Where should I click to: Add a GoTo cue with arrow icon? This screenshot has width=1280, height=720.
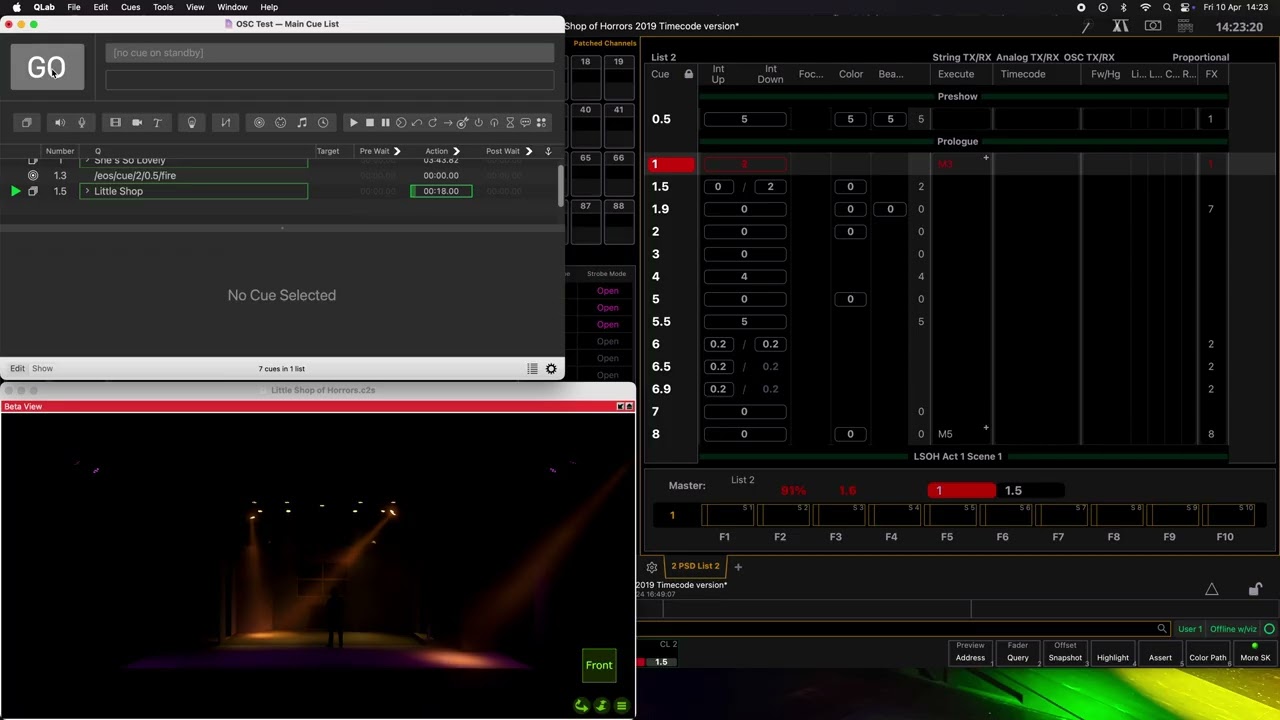tap(447, 123)
